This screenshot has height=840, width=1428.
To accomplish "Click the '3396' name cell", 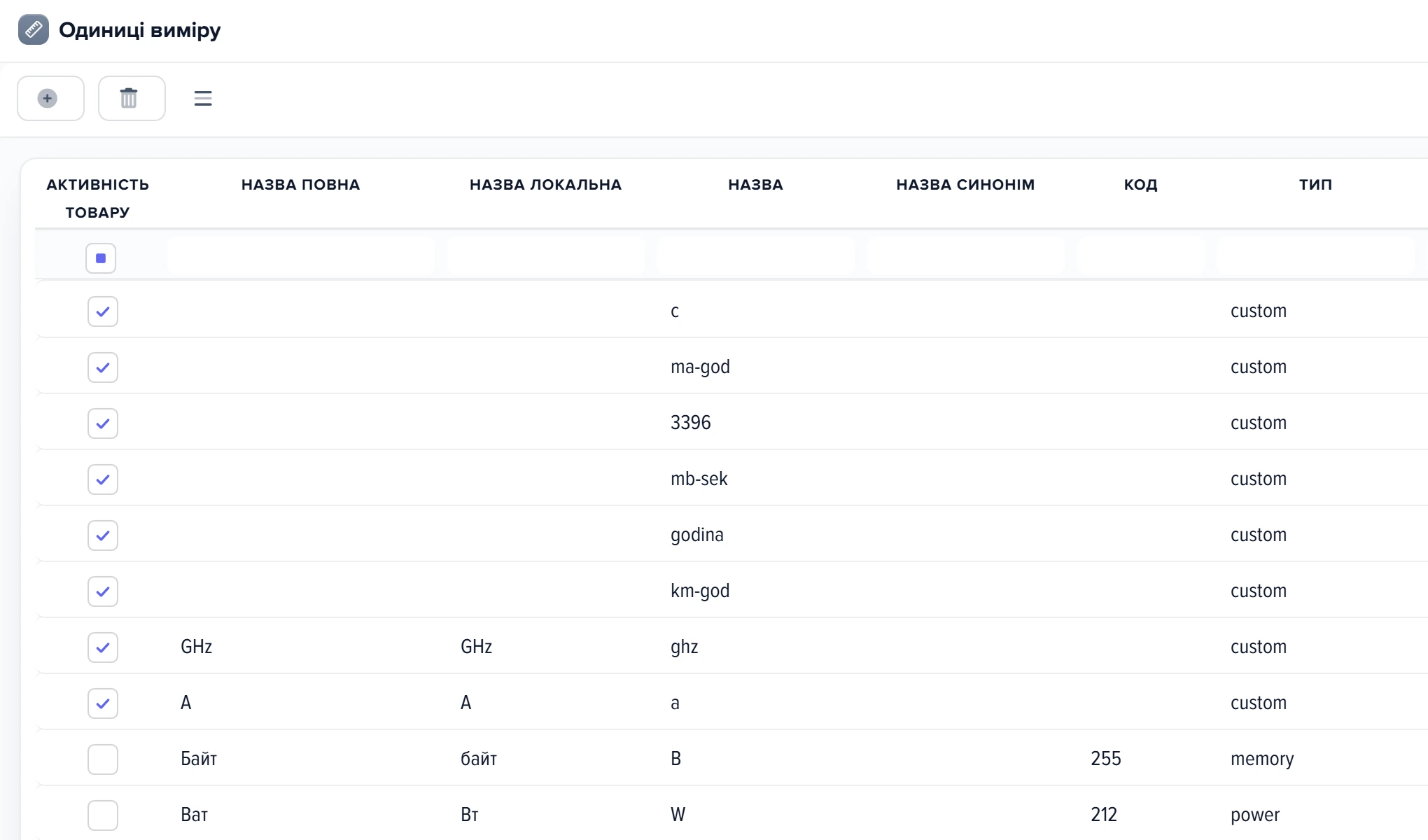I will click(690, 423).
